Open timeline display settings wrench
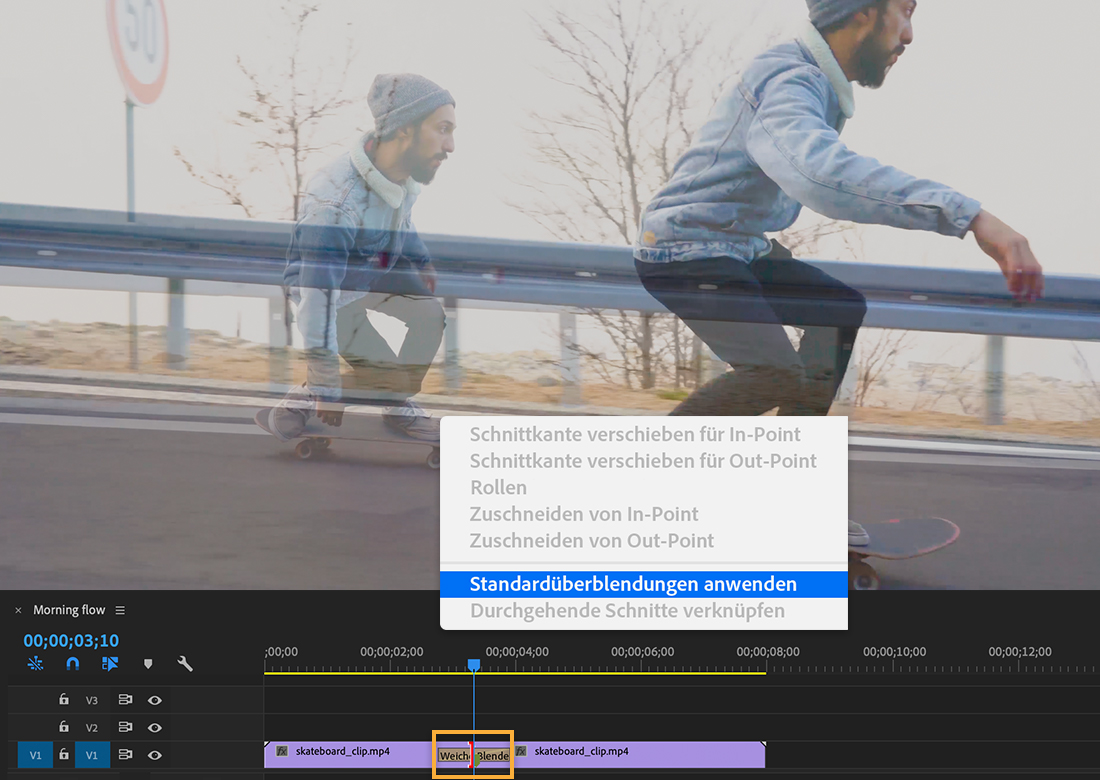Viewport: 1100px width, 780px height. (185, 664)
